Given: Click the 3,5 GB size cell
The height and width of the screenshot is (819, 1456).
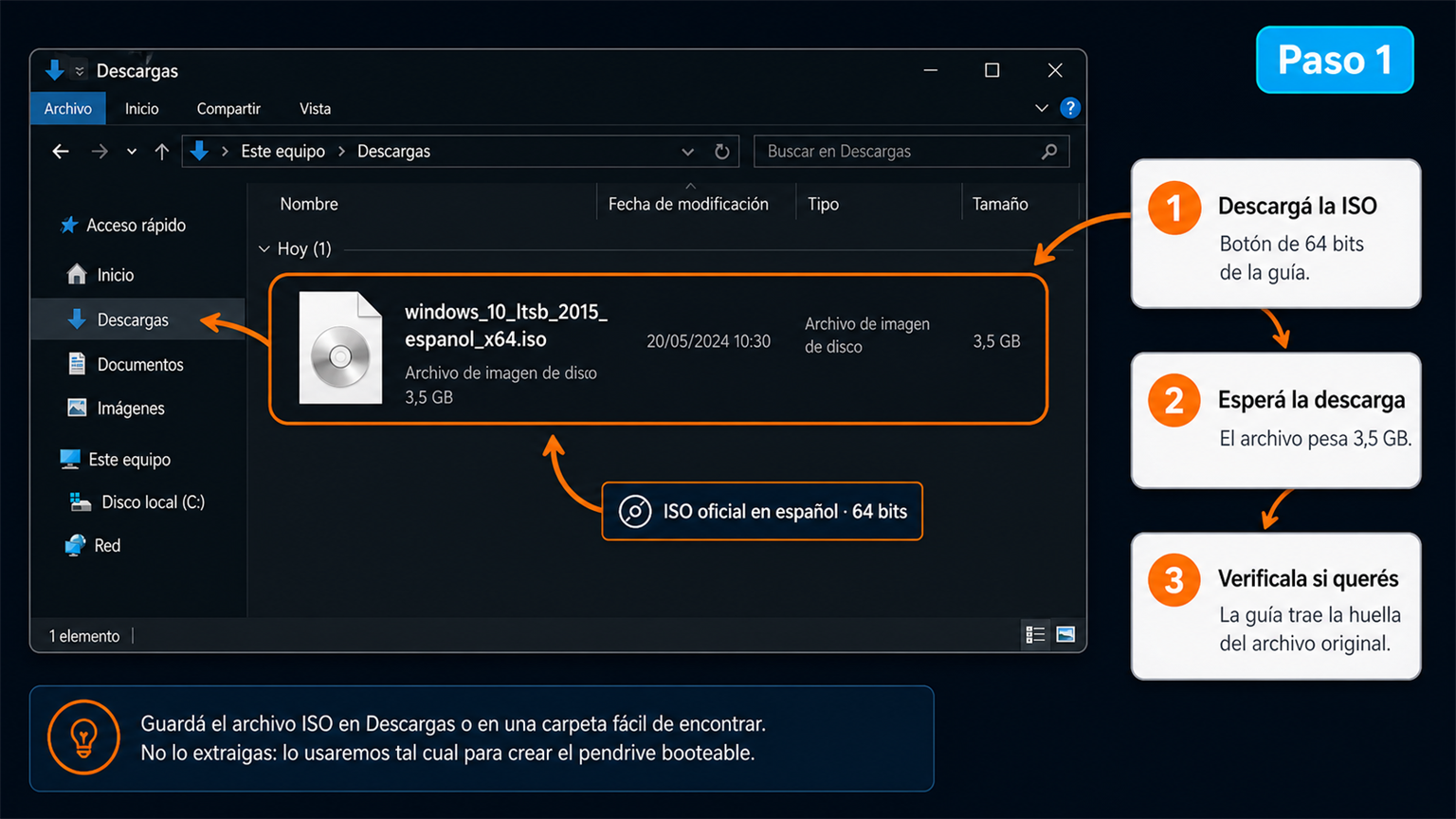Looking at the screenshot, I should [996, 341].
